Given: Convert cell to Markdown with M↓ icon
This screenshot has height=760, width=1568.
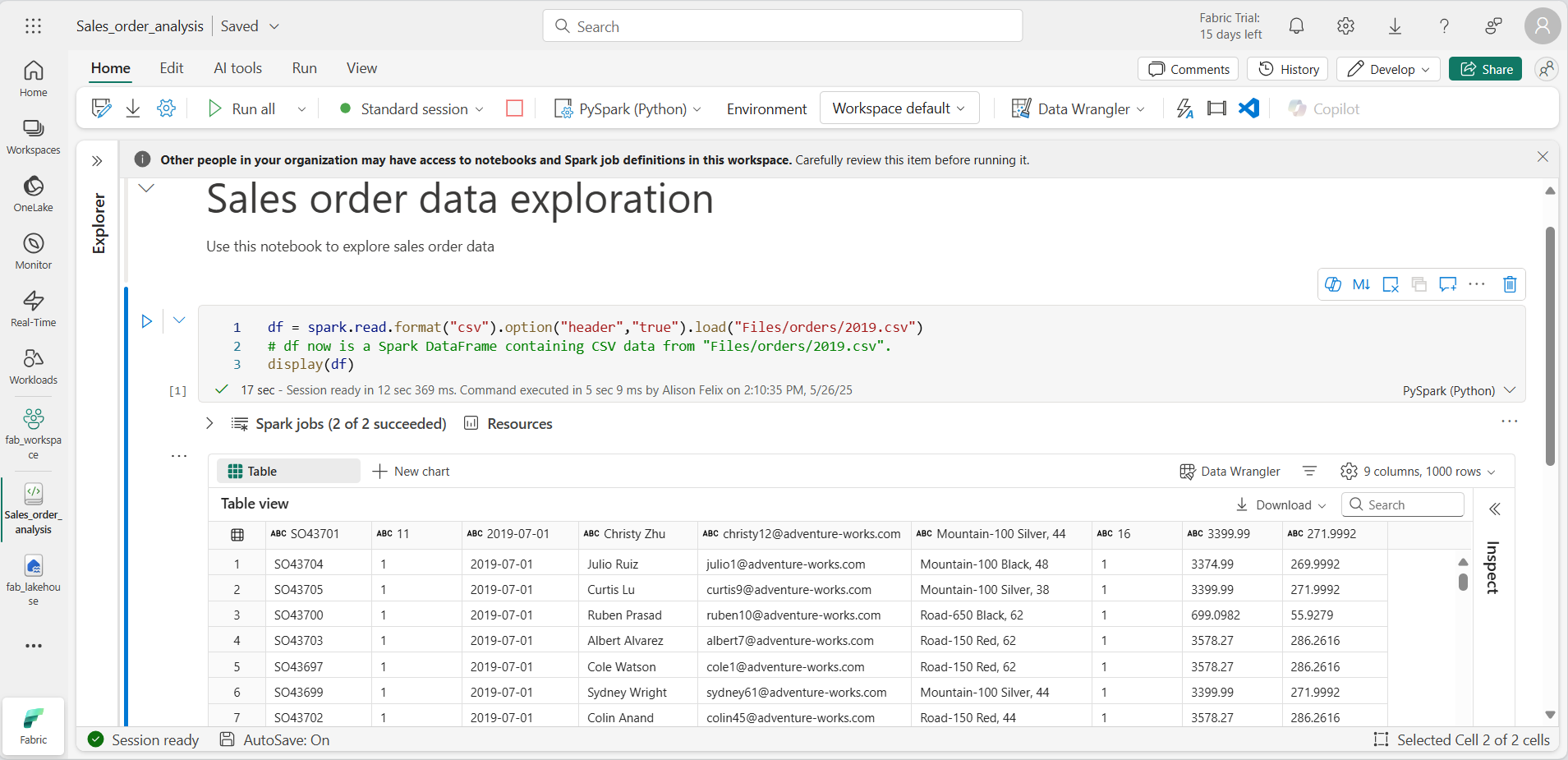Looking at the screenshot, I should coord(1361,284).
